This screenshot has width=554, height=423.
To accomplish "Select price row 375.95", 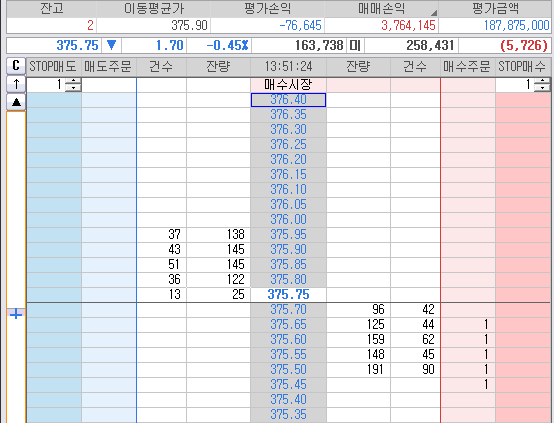I will (x=288, y=235).
